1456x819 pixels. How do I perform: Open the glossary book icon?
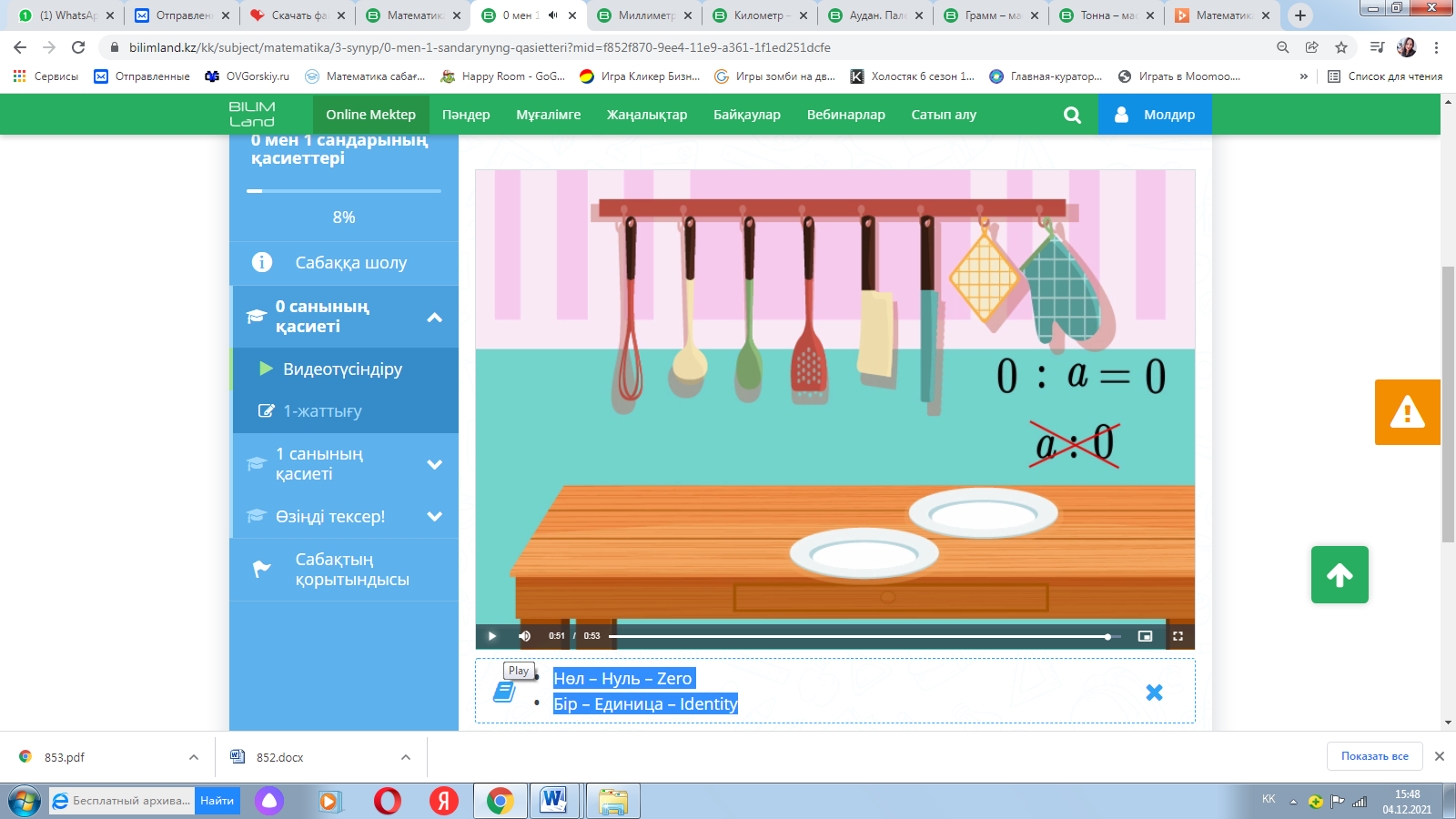(505, 693)
